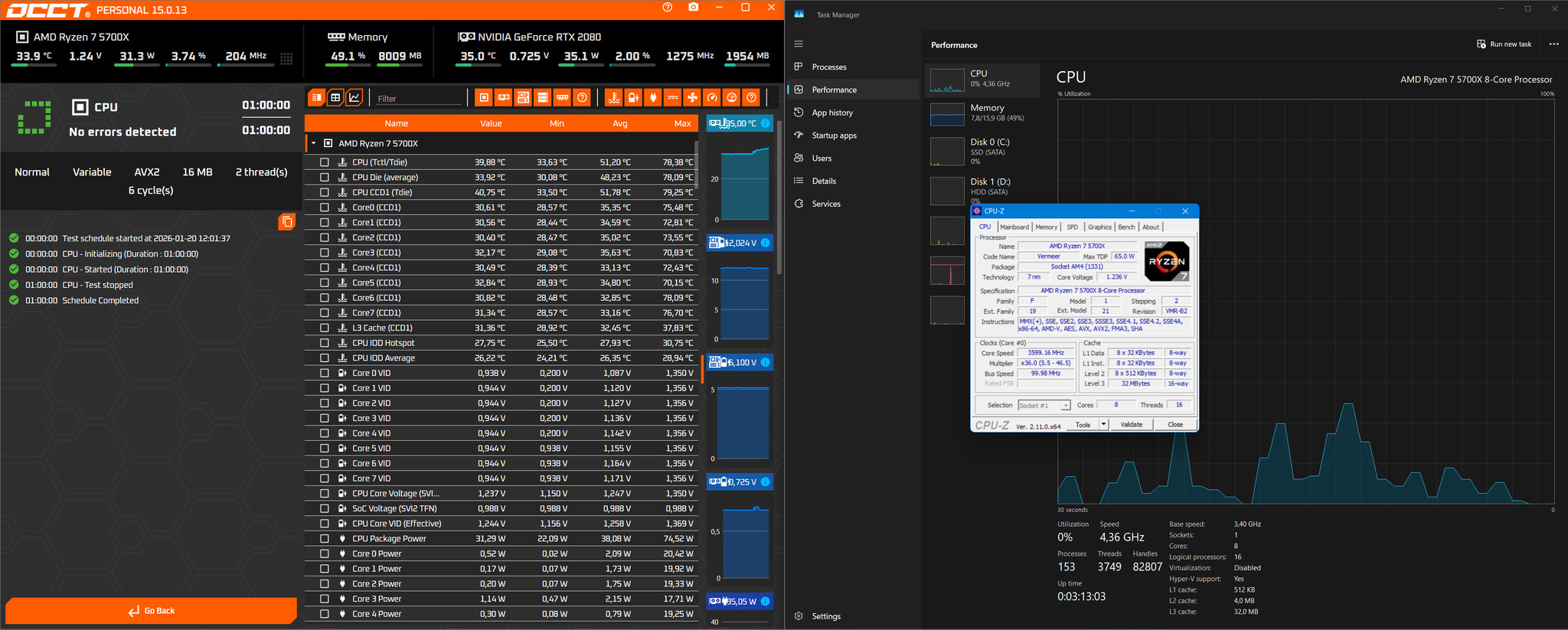Open Task Manager hamburger navigation menu
The width and height of the screenshot is (1568, 630).
[799, 44]
